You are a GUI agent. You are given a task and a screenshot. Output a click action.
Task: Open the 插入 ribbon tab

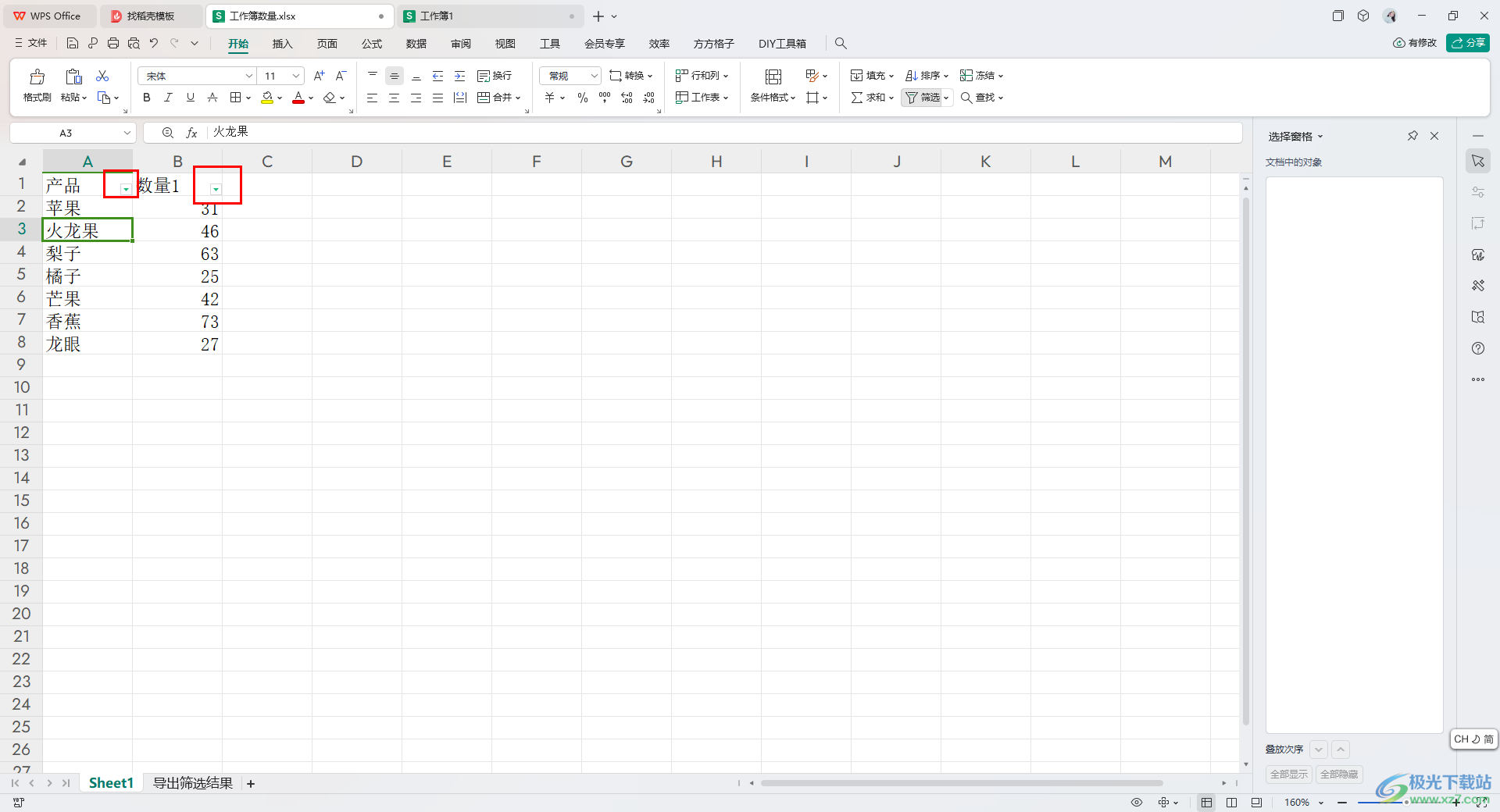point(282,44)
